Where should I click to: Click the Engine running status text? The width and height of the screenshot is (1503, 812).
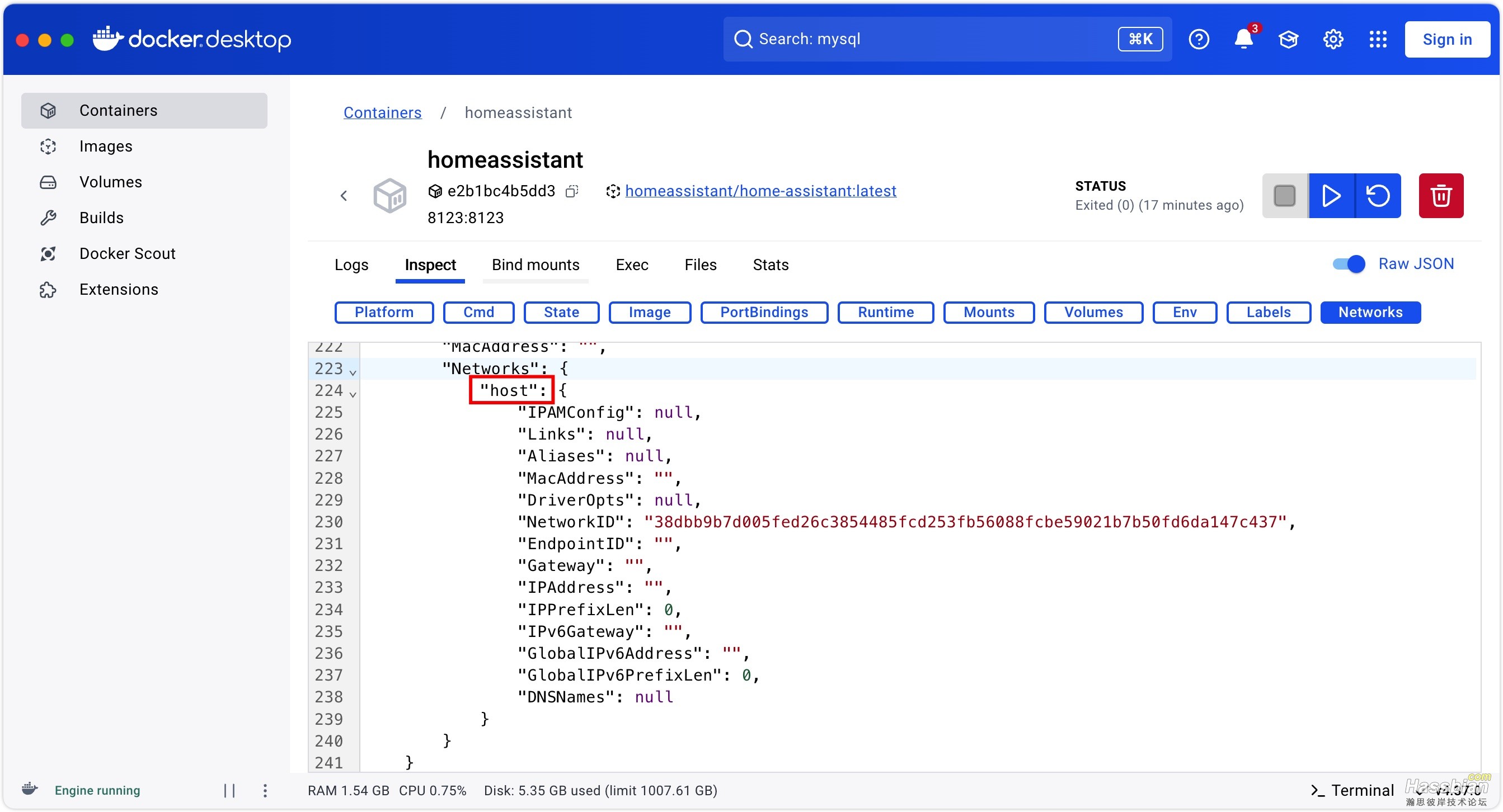point(97,790)
